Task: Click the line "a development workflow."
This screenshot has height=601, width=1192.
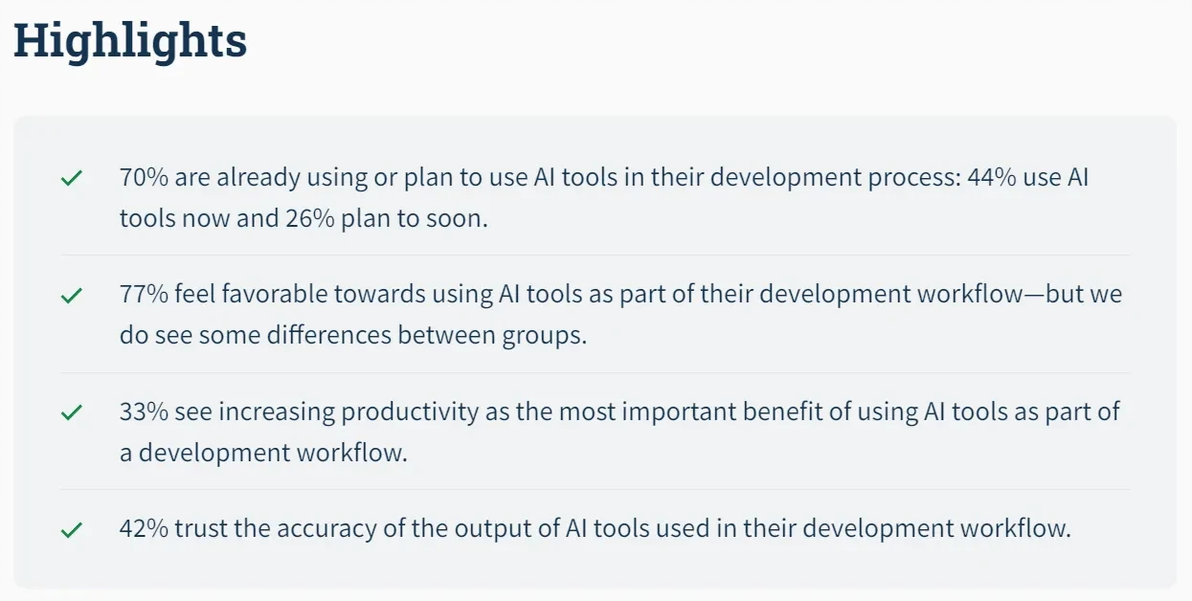Action: tap(264, 452)
